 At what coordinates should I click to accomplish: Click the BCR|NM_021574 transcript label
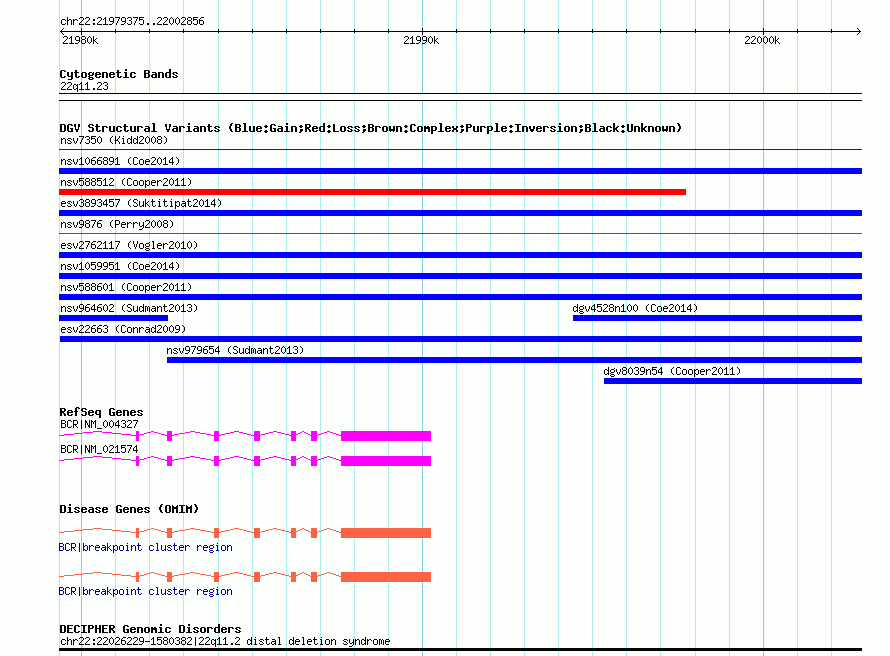[x=99, y=449]
